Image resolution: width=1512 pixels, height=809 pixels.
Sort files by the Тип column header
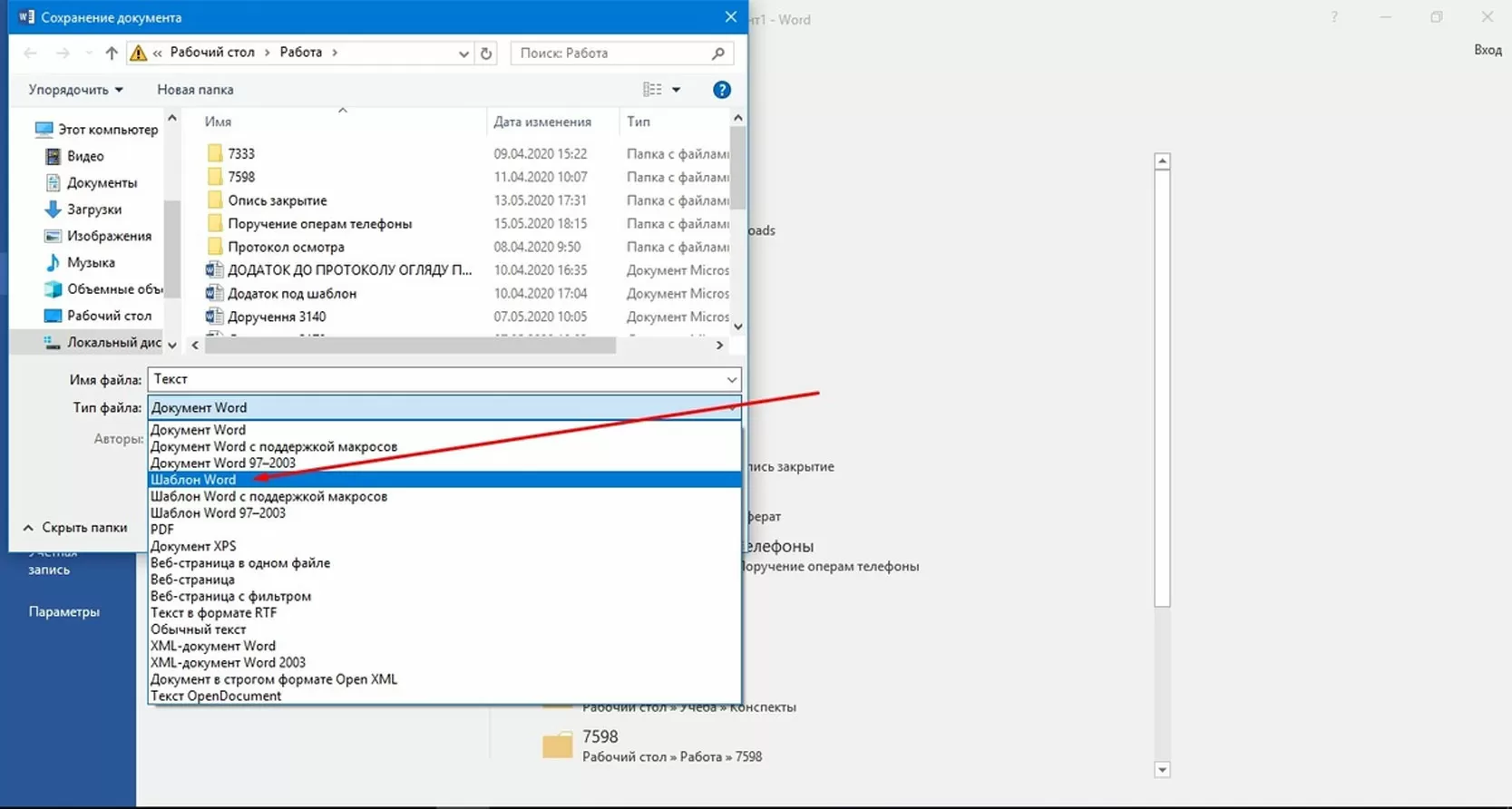pyautogui.click(x=639, y=122)
